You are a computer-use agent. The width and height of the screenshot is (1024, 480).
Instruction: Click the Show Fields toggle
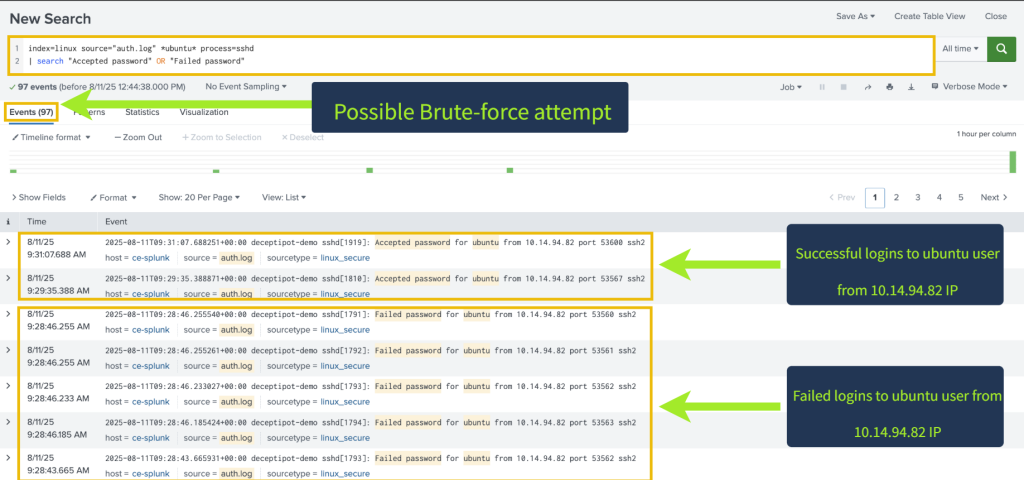38,198
